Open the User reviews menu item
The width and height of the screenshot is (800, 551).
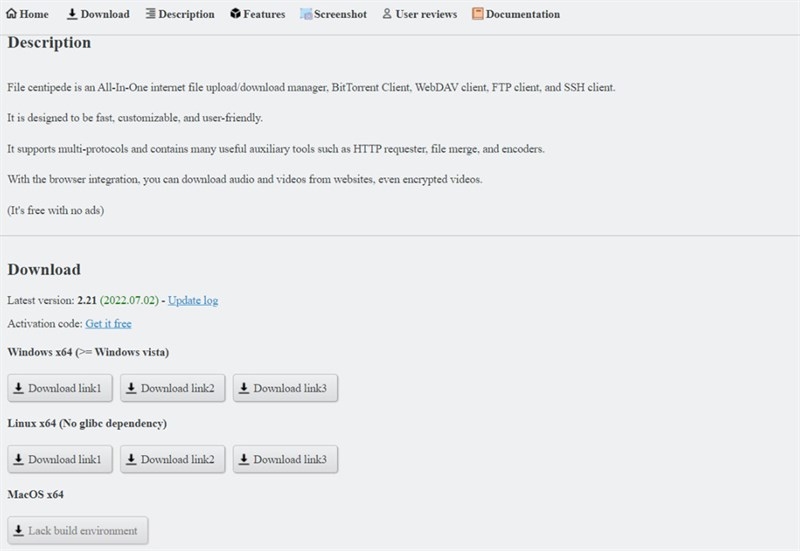(419, 14)
